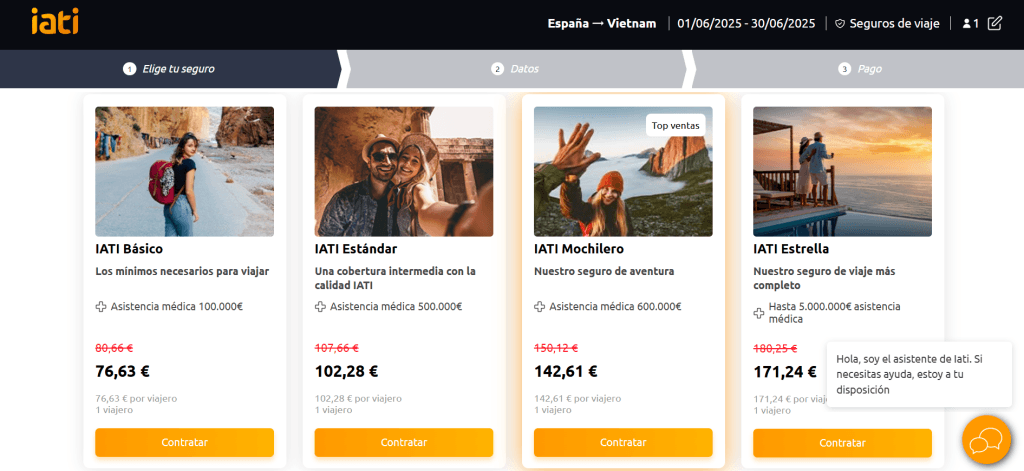Open the chat assistant bubble icon
Image resolution: width=1024 pixels, height=471 pixels.
pyautogui.click(x=986, y=440)
